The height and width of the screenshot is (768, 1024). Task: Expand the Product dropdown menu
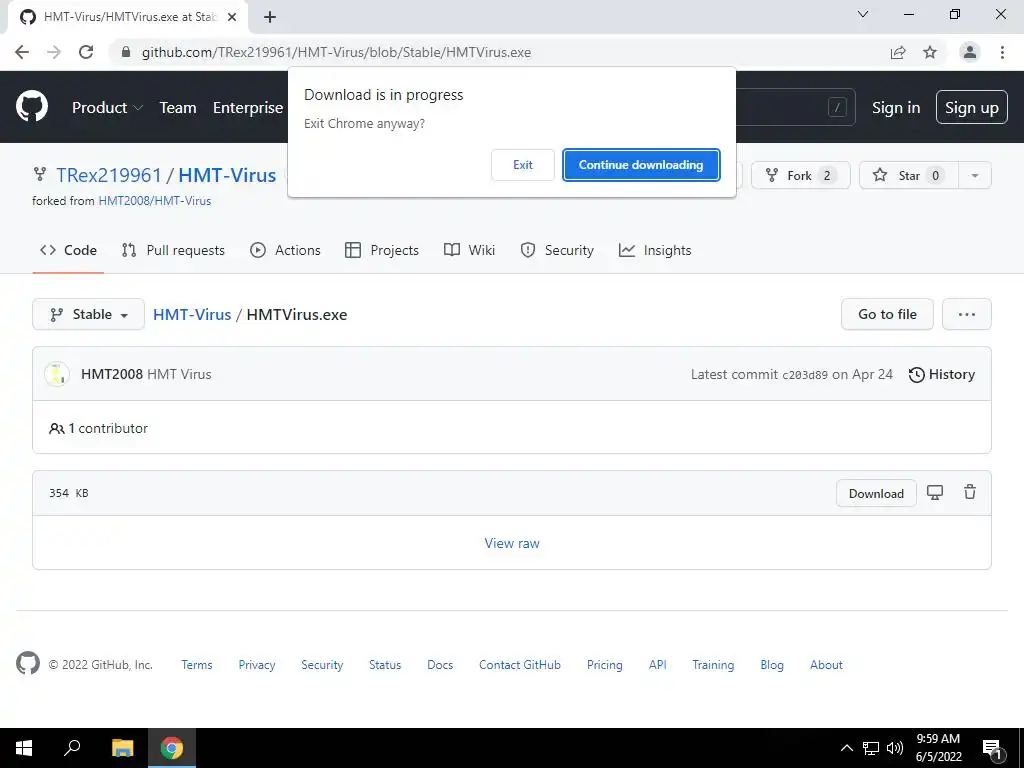point(107,108)
